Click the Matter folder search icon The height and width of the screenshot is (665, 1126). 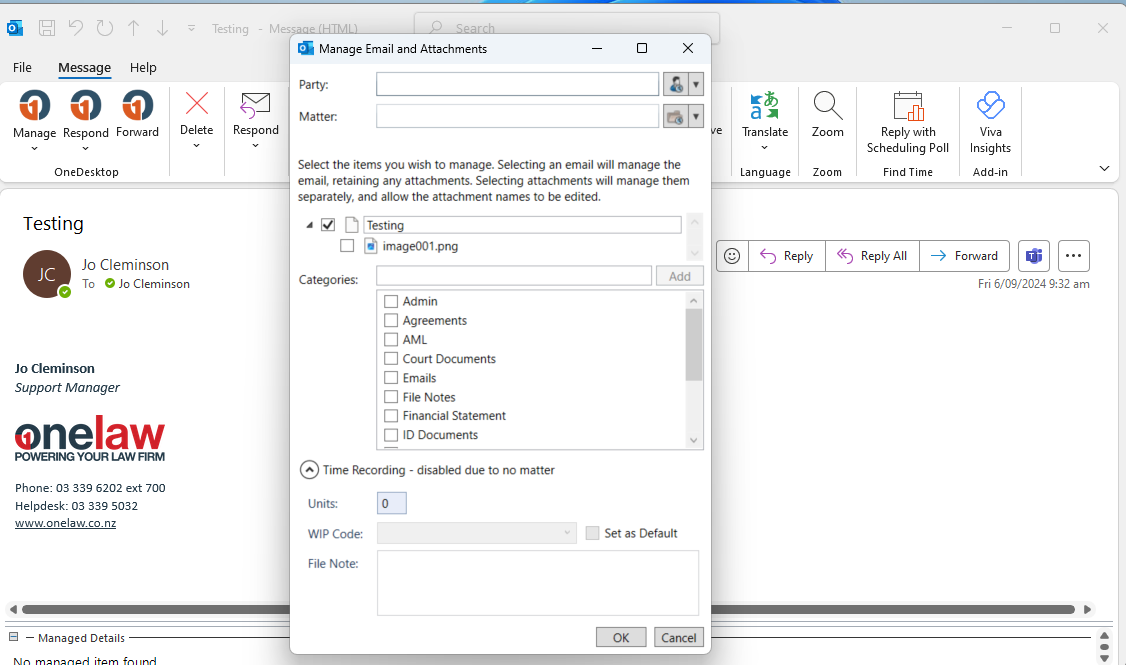674,116
